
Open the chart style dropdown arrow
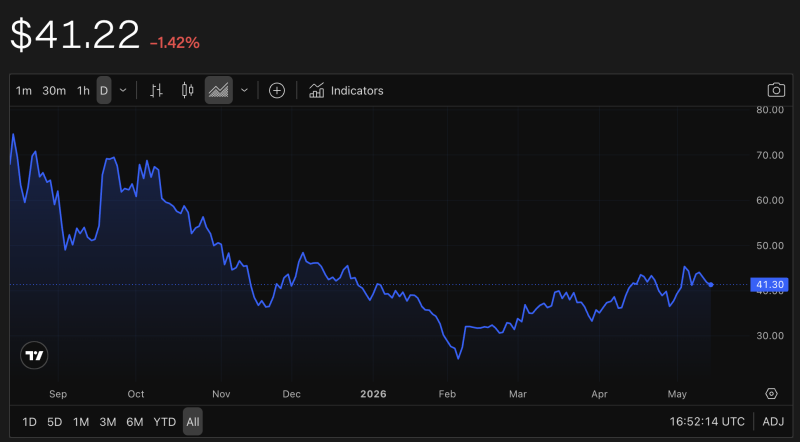[244, 90]
